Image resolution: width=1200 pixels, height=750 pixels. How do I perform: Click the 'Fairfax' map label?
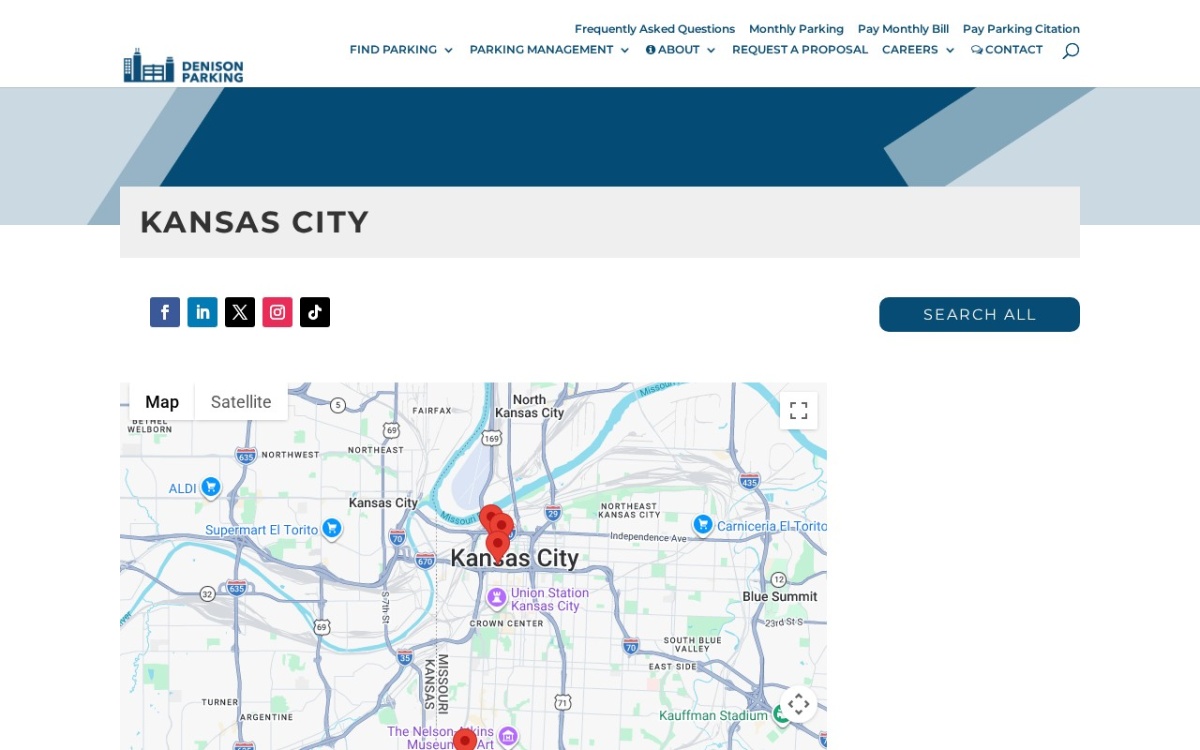coord(432,410)
